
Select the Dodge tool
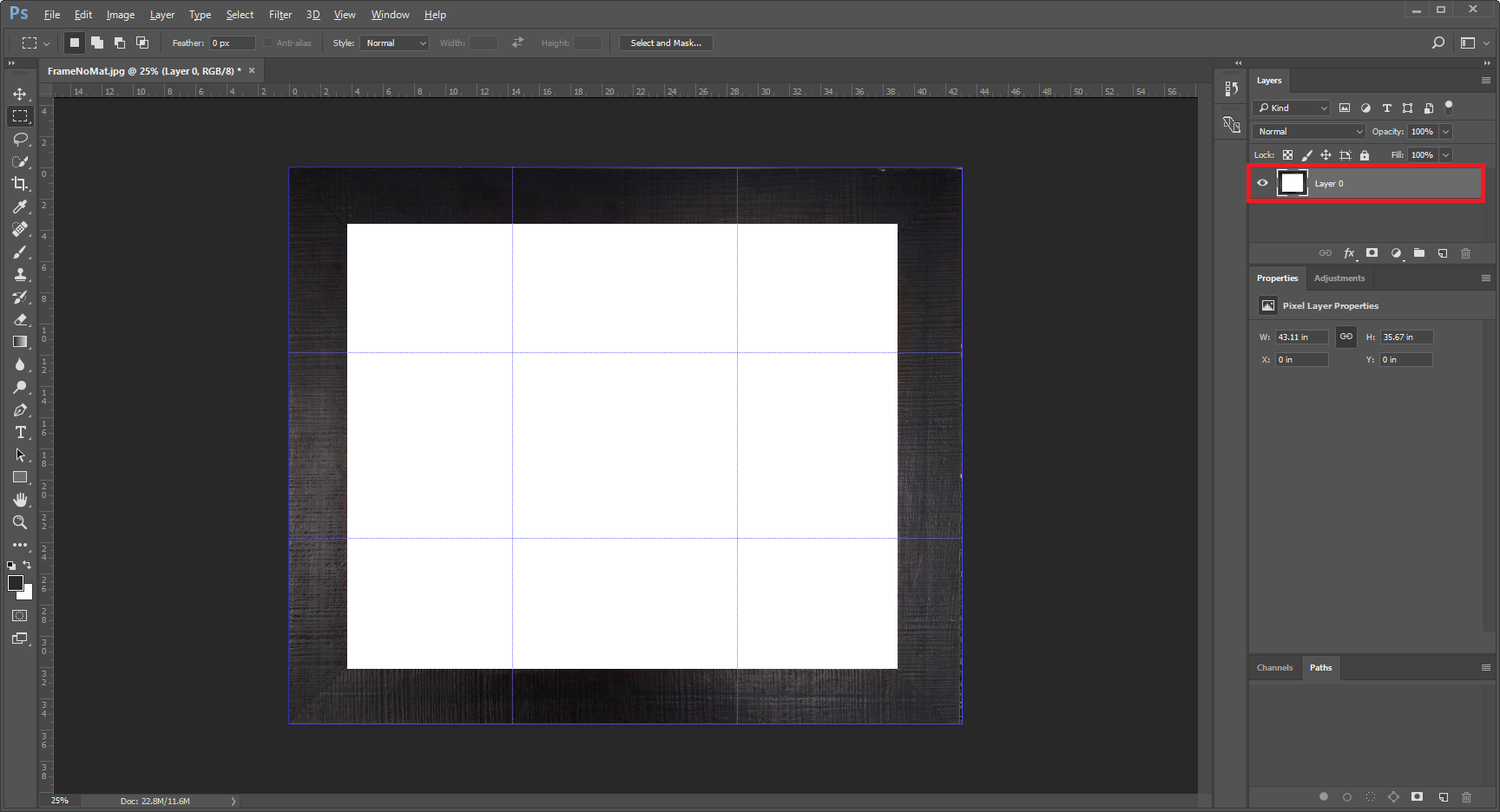coord(20,387)
